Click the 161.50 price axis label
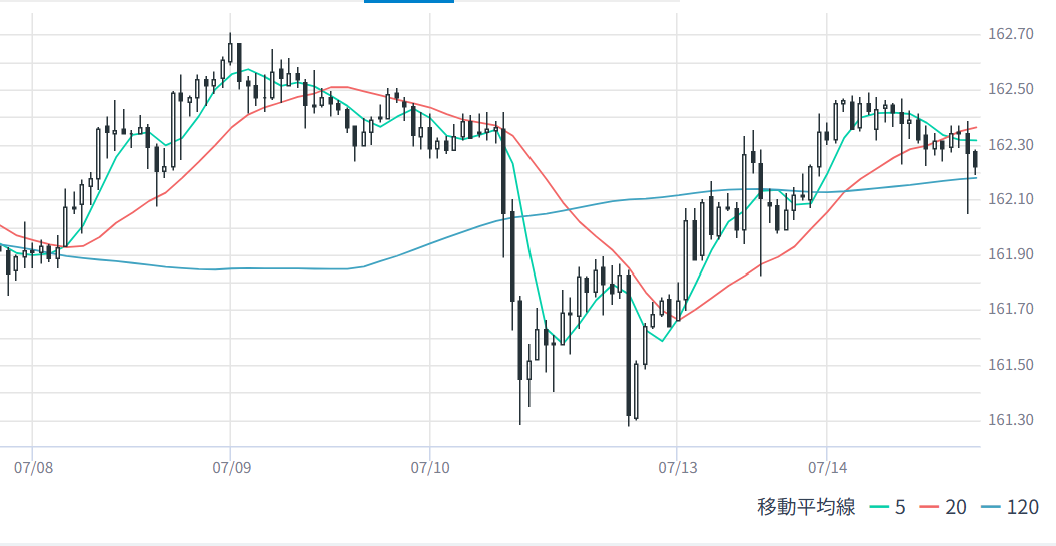The height and width of the screenshot is (546, 1056). click(x=1010, y=366)
